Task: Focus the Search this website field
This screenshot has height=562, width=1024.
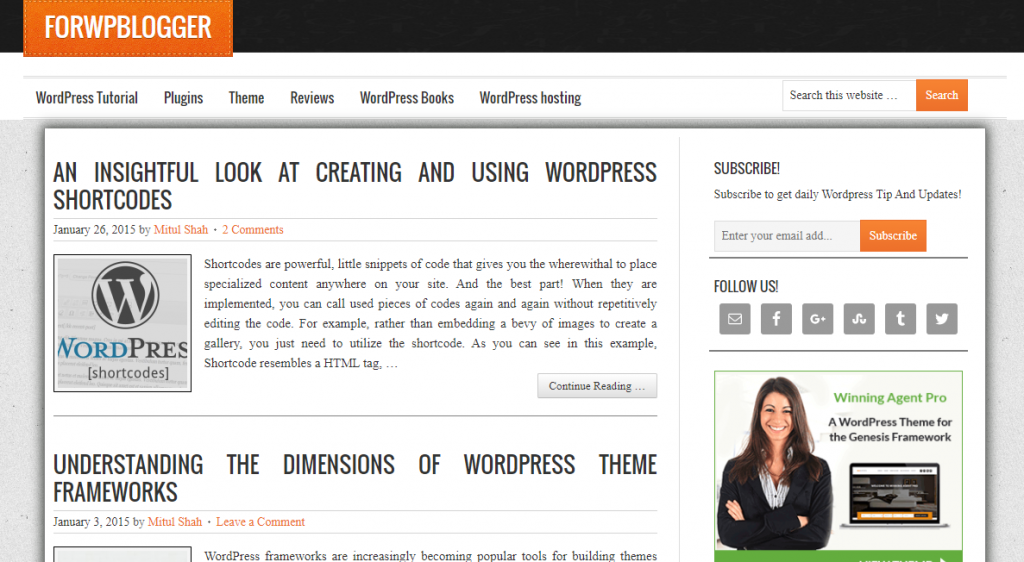Action: pyautogui.click(x=849, y=95)
